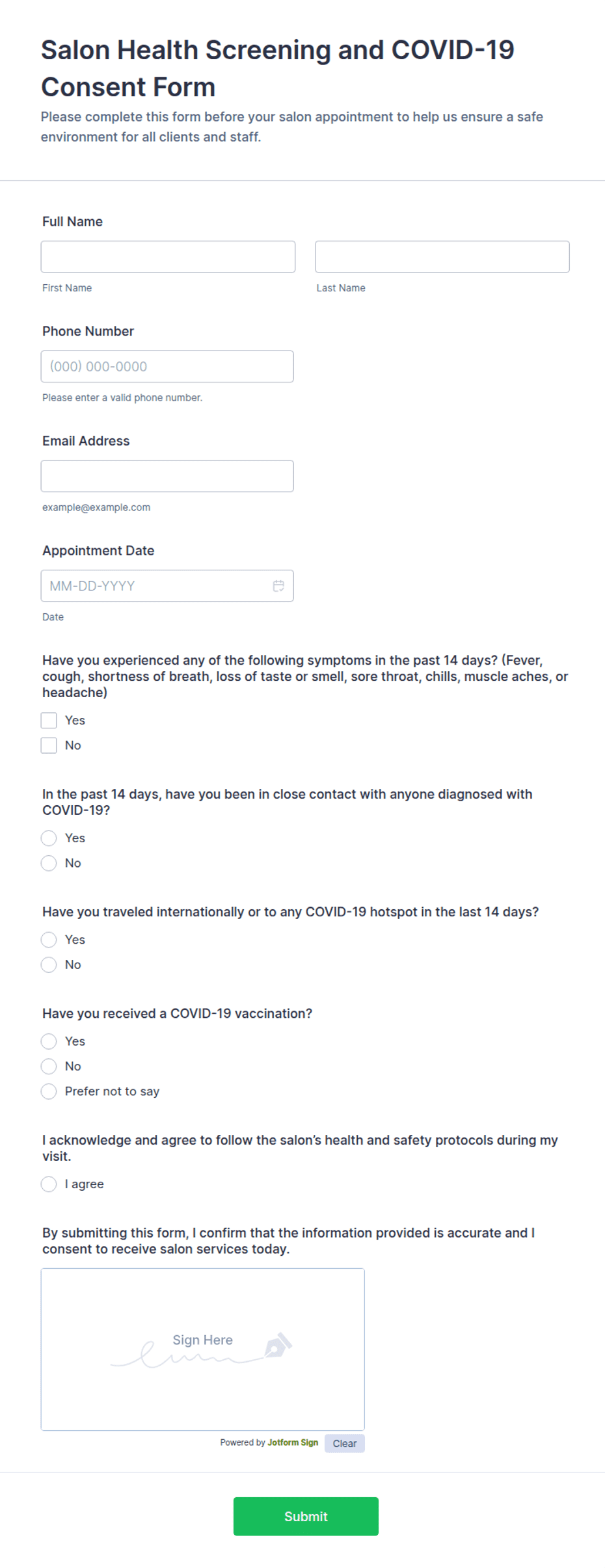Click the Sign Here signature area

tap(203, 1349)
